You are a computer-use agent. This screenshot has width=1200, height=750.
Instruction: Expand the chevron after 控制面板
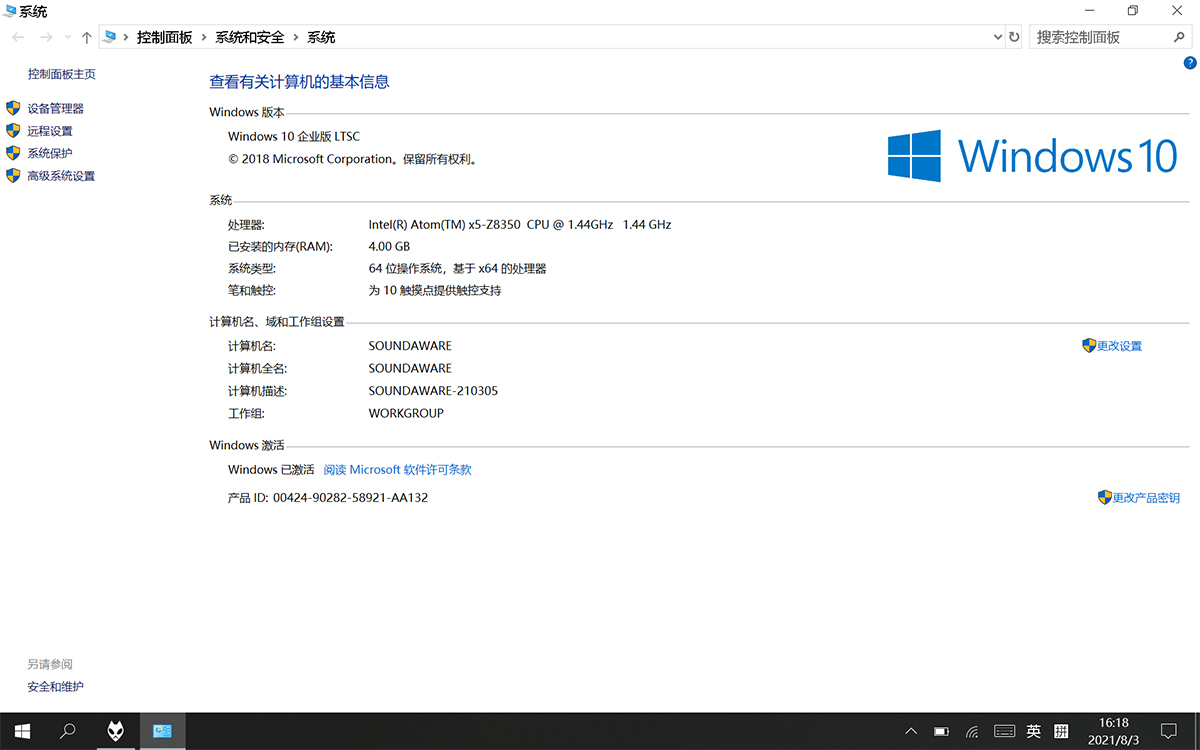pos(203,37)
